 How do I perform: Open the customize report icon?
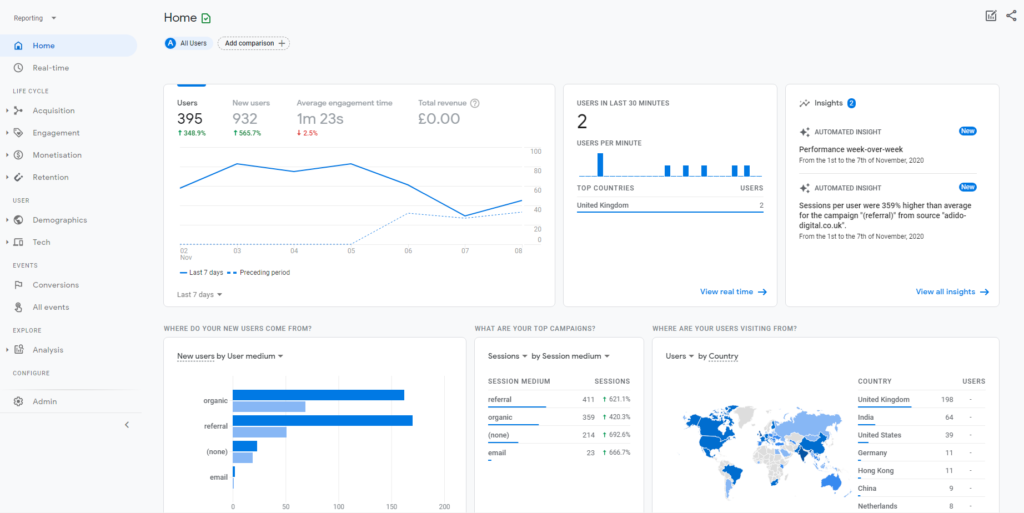[990, 15]
